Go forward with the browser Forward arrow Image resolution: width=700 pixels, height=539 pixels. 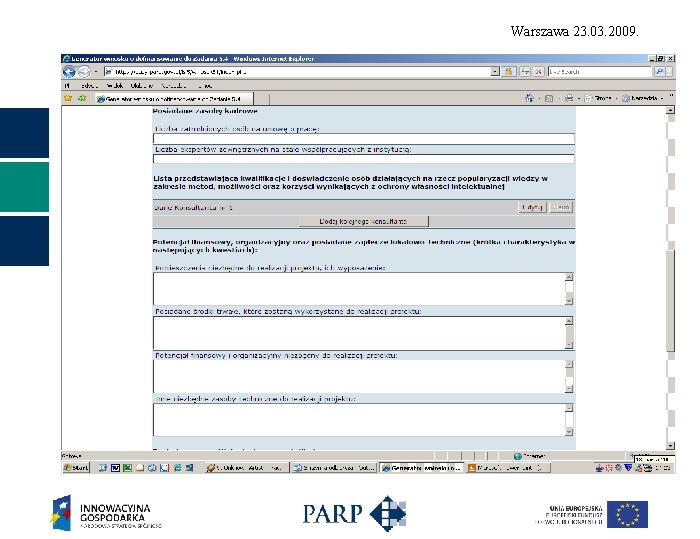click(x=83, y=71)
